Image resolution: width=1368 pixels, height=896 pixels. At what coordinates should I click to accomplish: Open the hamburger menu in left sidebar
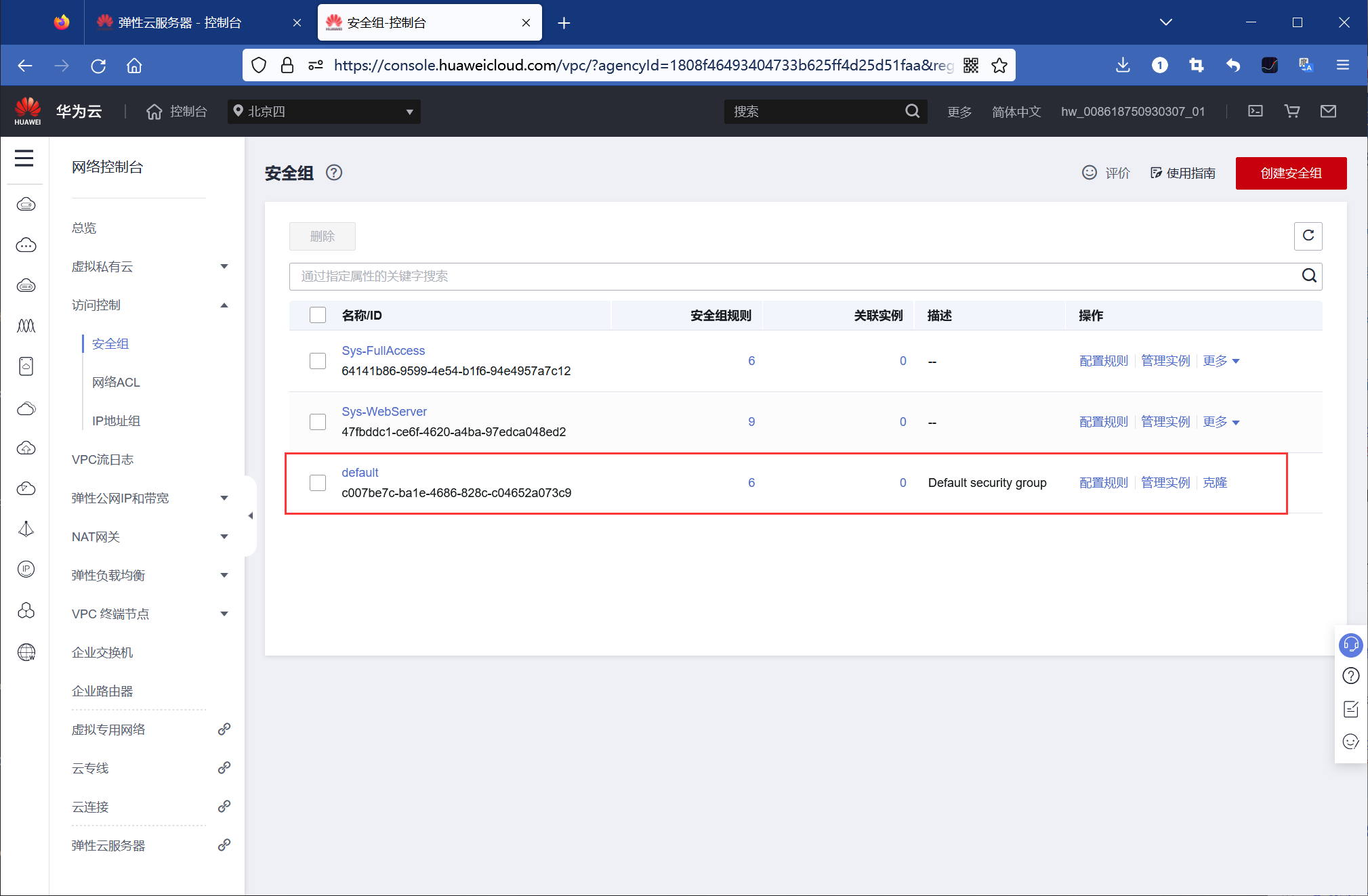click(24, 158)
